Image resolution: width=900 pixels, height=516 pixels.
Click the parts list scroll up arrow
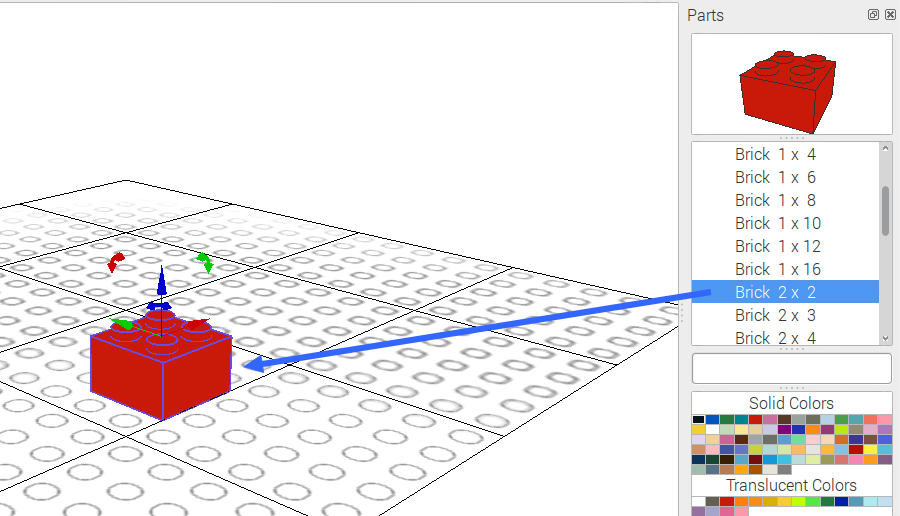(885, 148)
